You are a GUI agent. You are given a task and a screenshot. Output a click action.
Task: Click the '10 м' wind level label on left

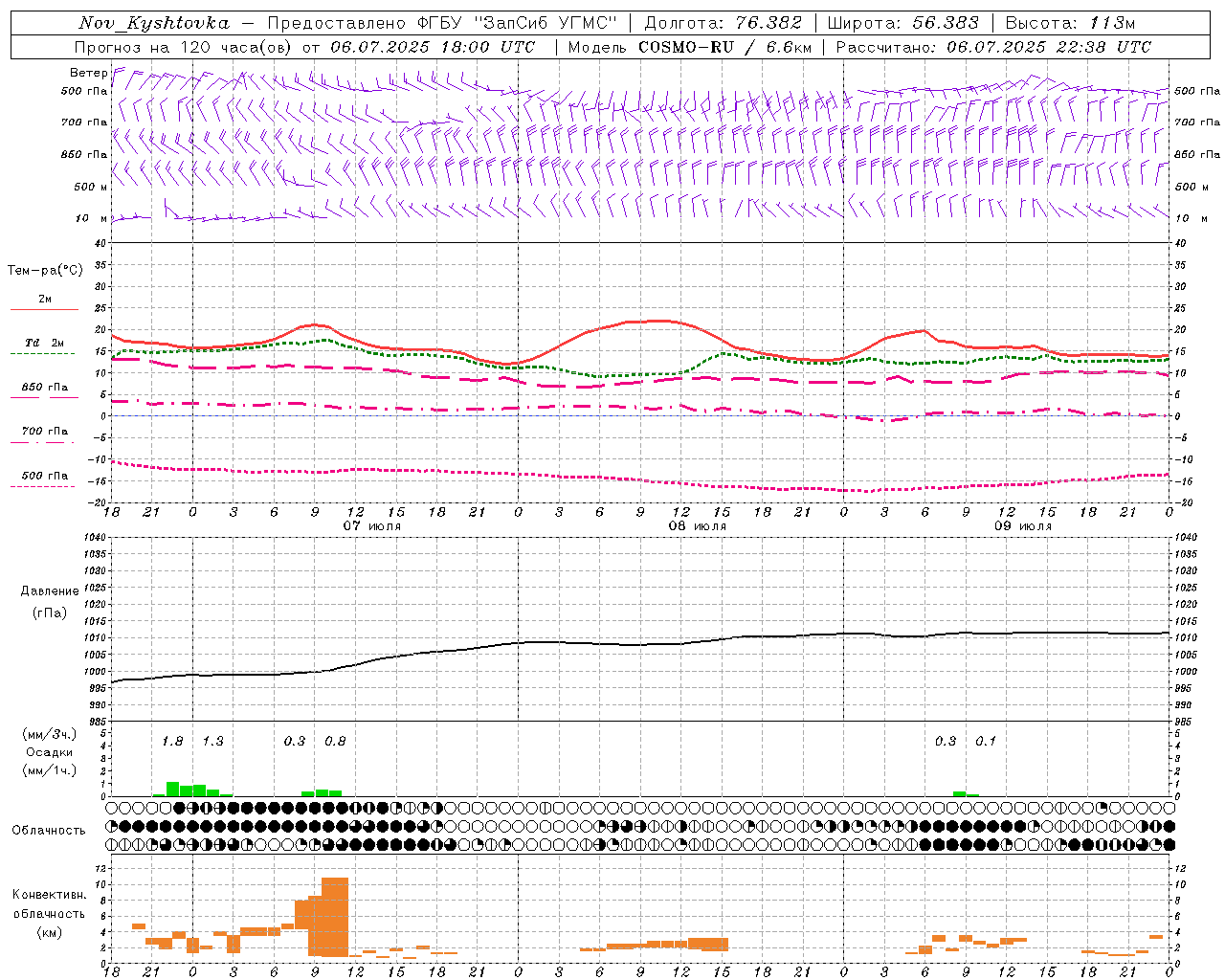click(91, 219)
